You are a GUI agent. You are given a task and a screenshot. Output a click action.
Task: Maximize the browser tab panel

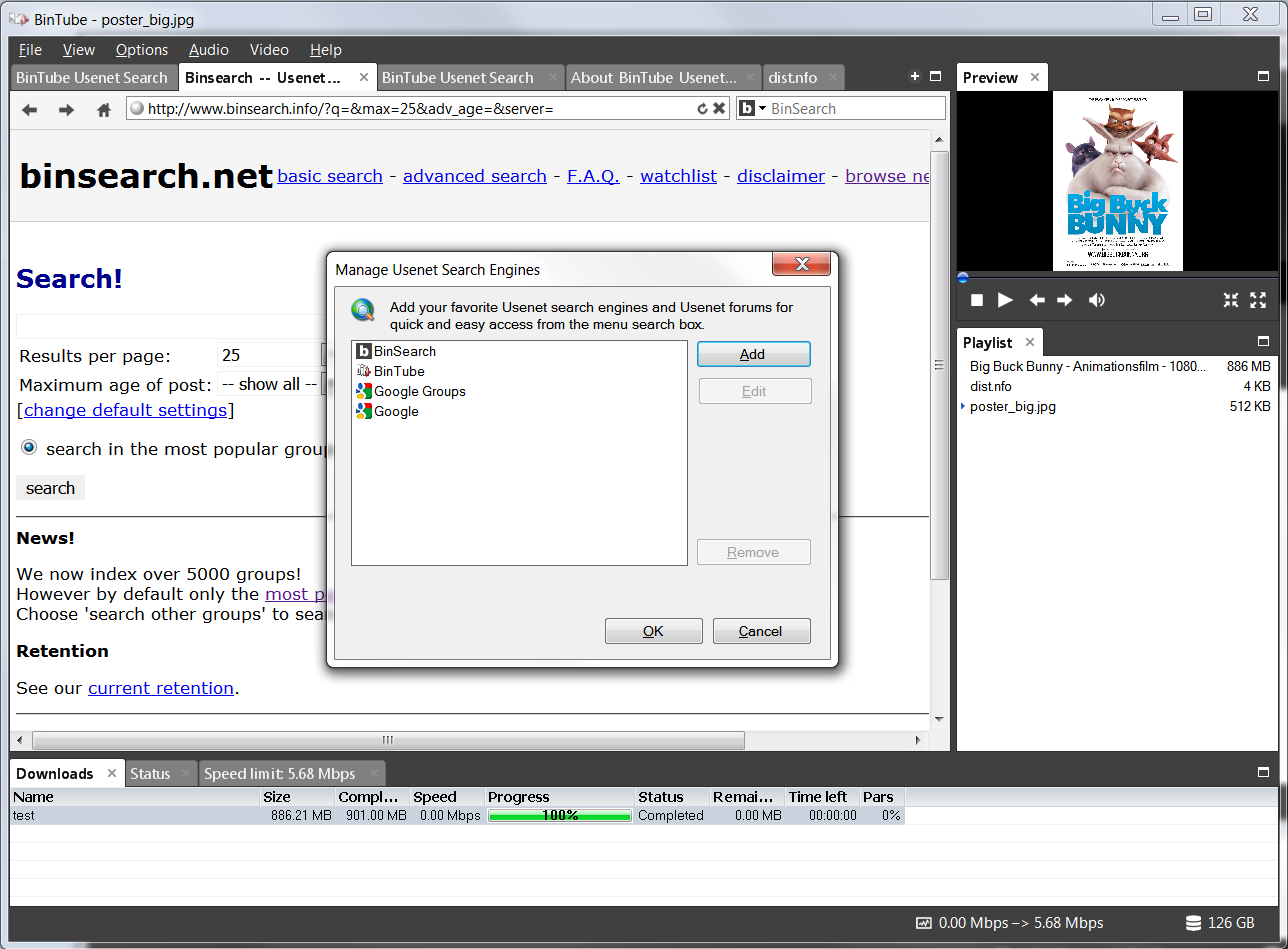936,77
